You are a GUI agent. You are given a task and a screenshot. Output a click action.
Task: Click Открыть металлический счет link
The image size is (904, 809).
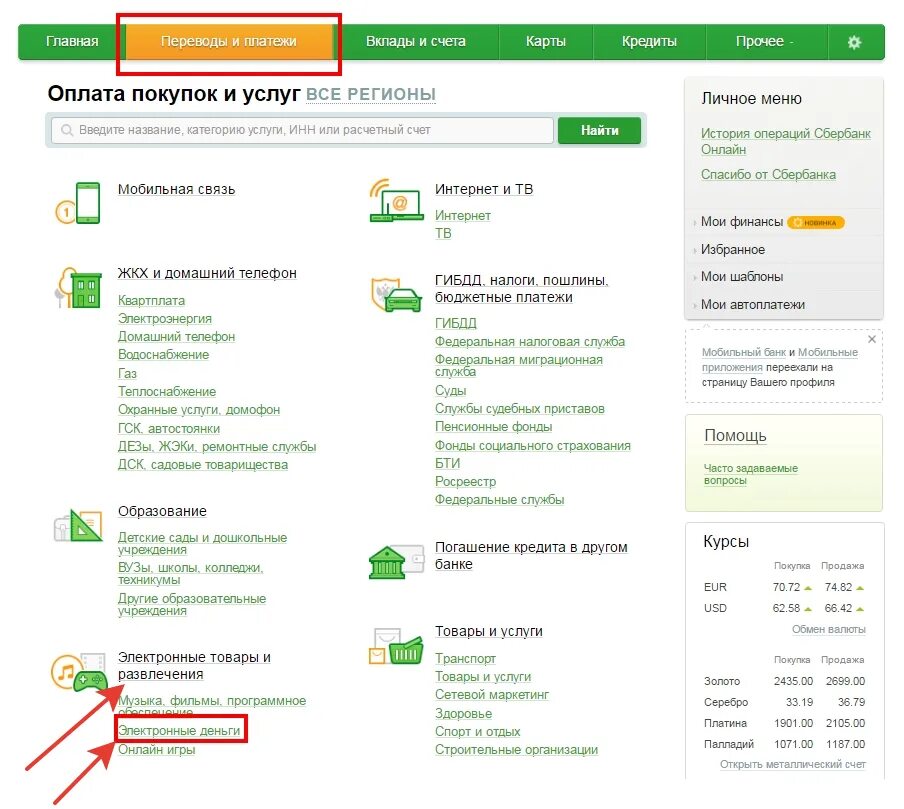[793, 764]
